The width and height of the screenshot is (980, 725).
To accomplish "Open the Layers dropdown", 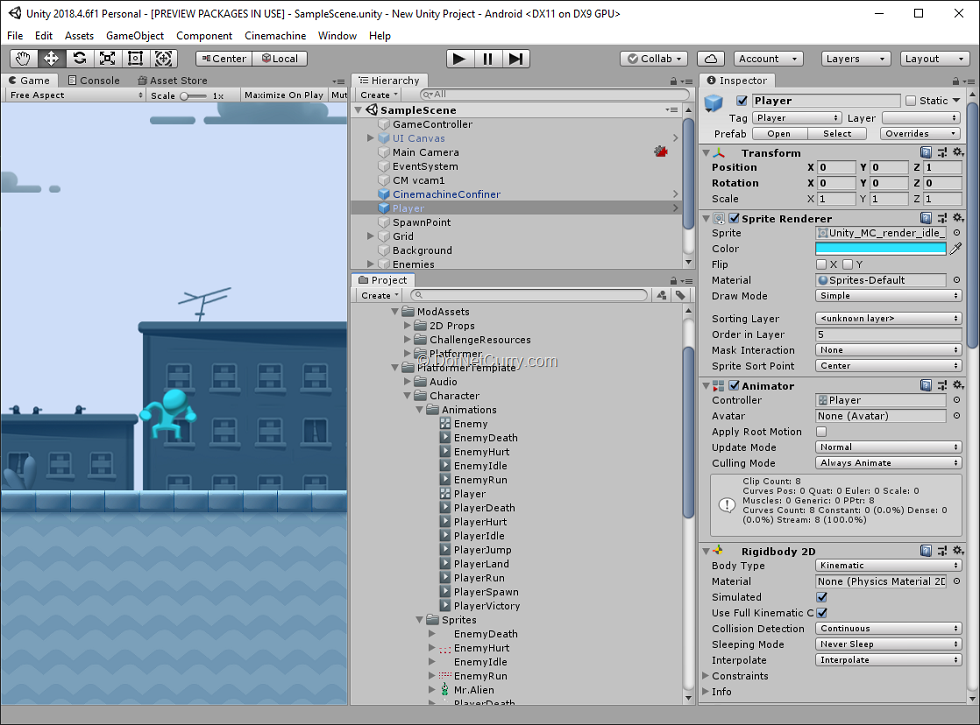I will tap(855, 59).
